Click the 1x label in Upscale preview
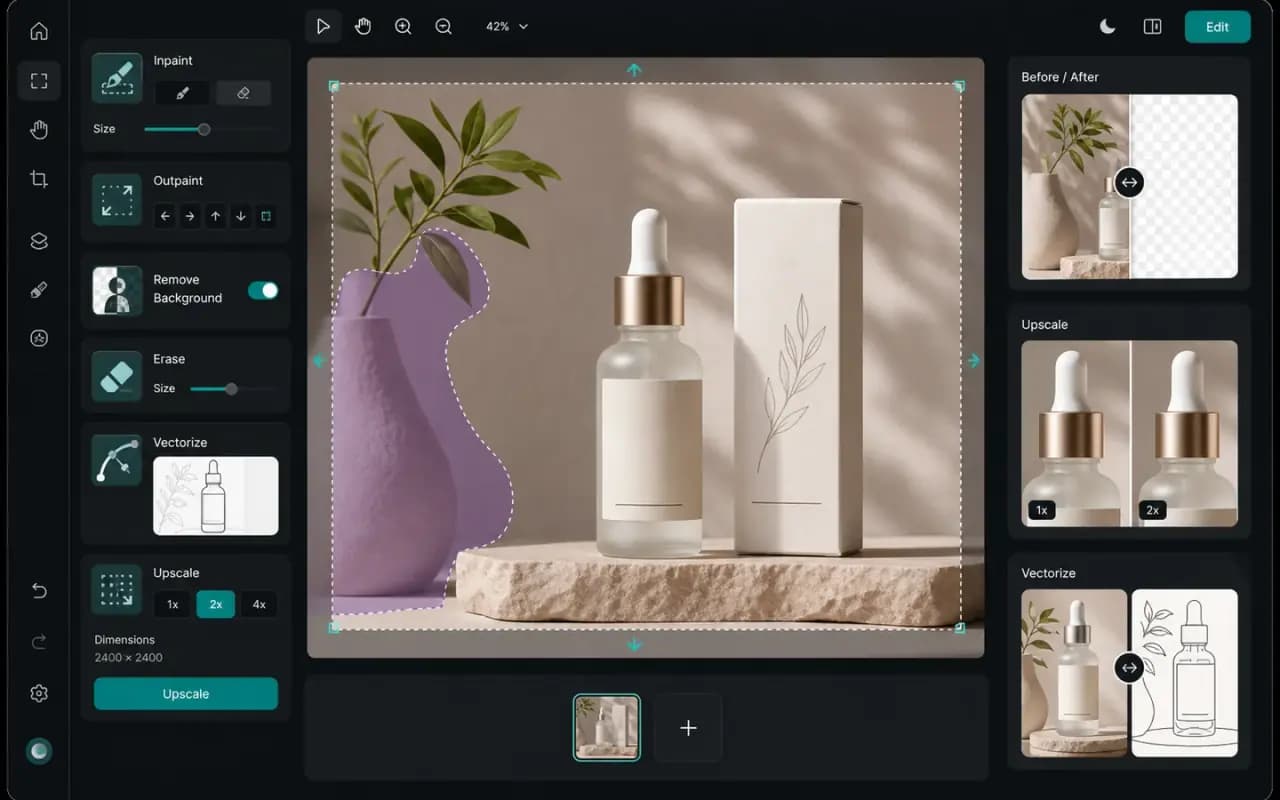Image resolution: width=1280 pixels, height=800 pixels. (x=1041, y=510)
